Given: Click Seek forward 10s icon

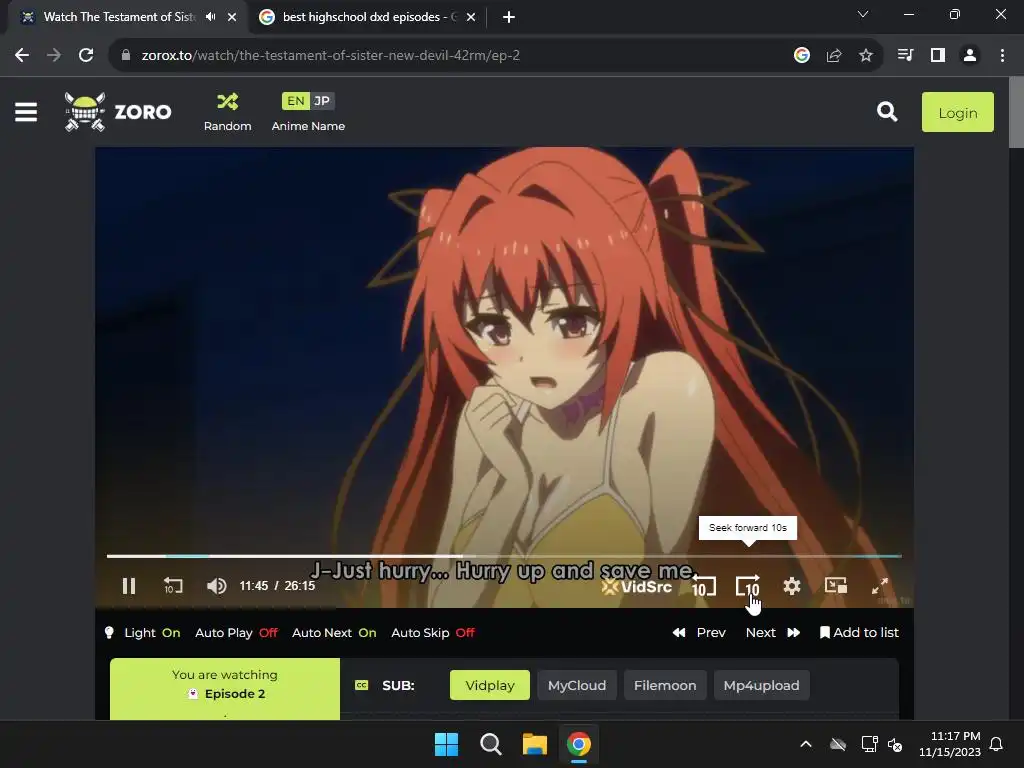Looking at the screenshot, I should click(748, 586).
